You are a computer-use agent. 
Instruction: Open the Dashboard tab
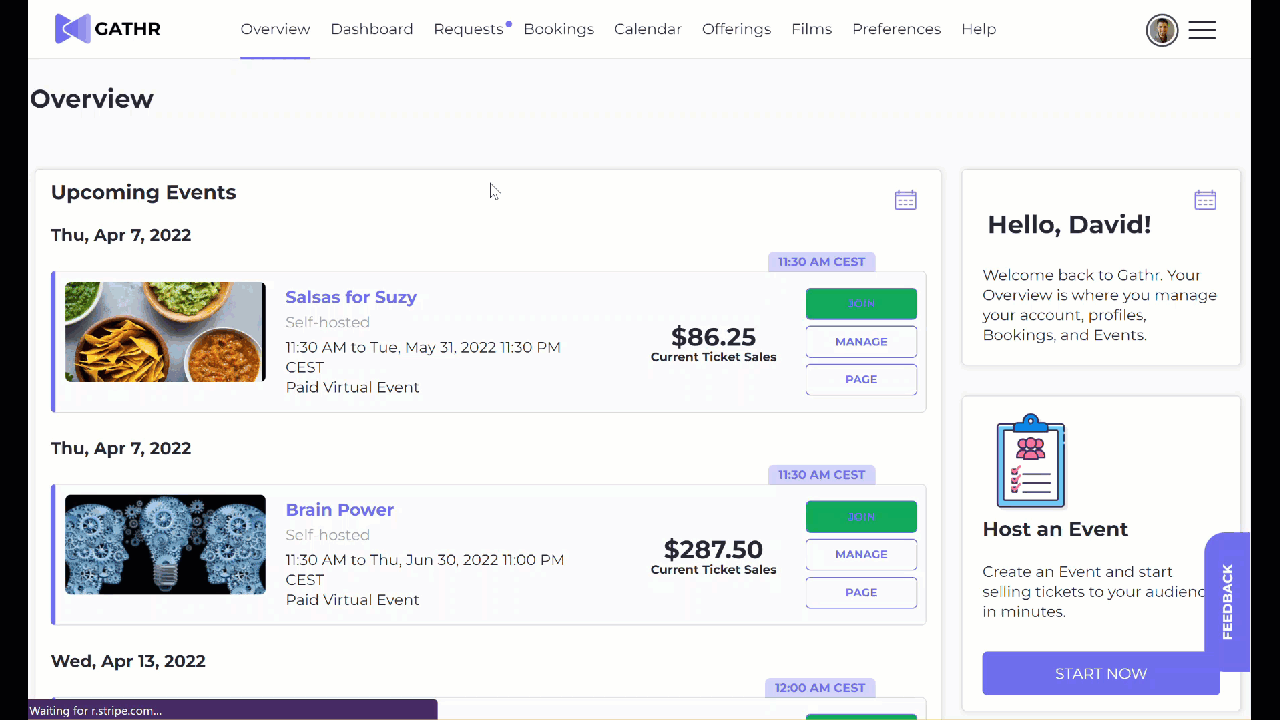pos(372,29)
